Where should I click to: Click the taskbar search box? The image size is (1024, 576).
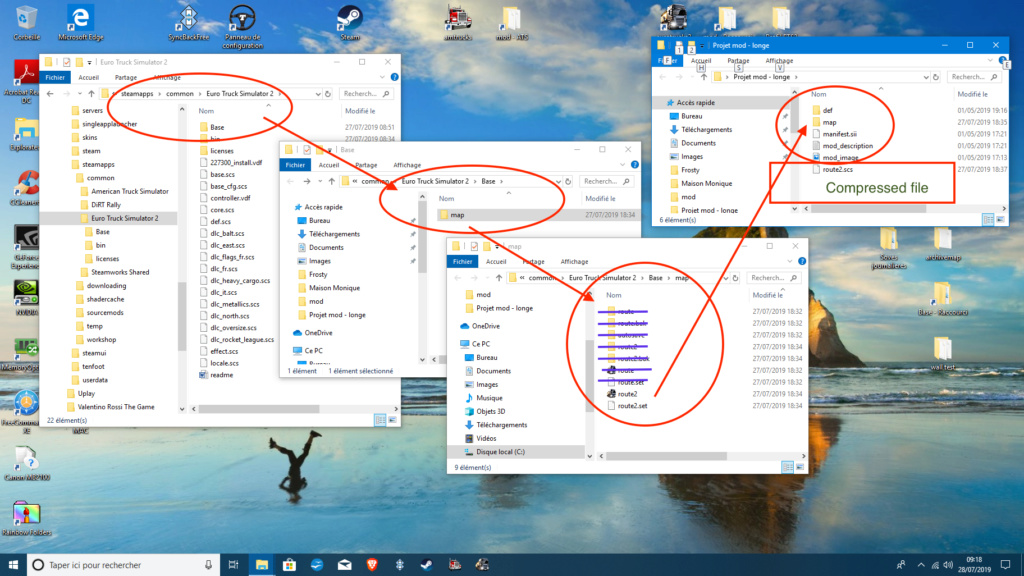tap(122, 565)
